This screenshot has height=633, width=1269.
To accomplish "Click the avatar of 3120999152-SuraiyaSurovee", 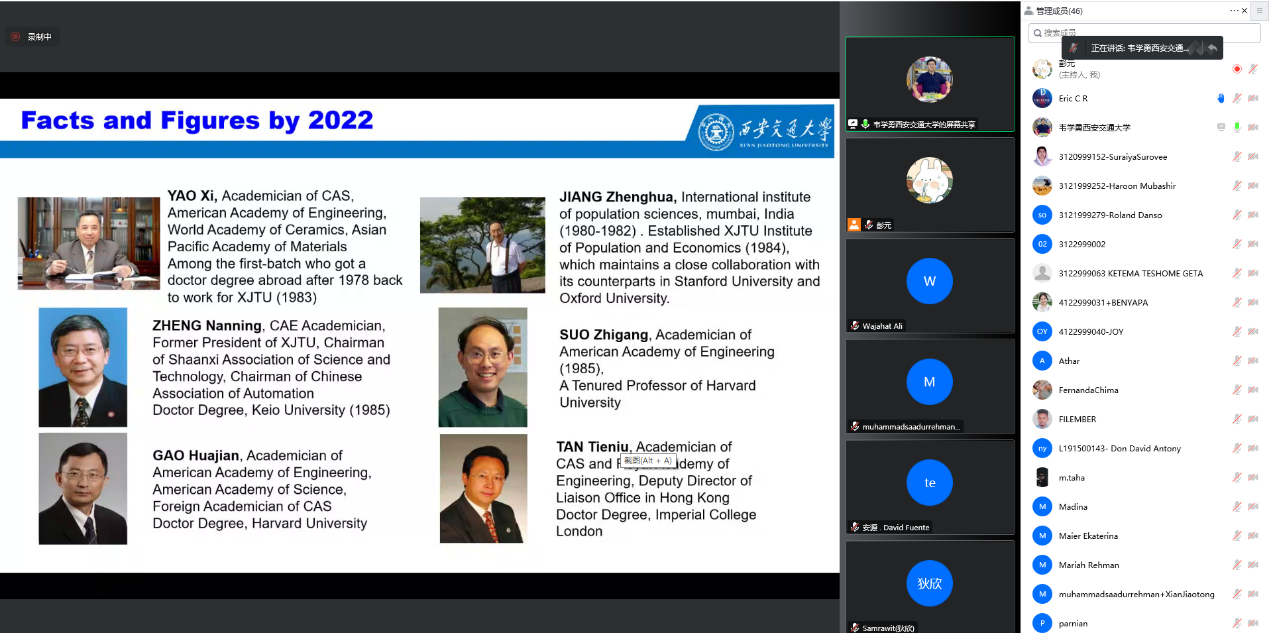I will (1042, 156).
